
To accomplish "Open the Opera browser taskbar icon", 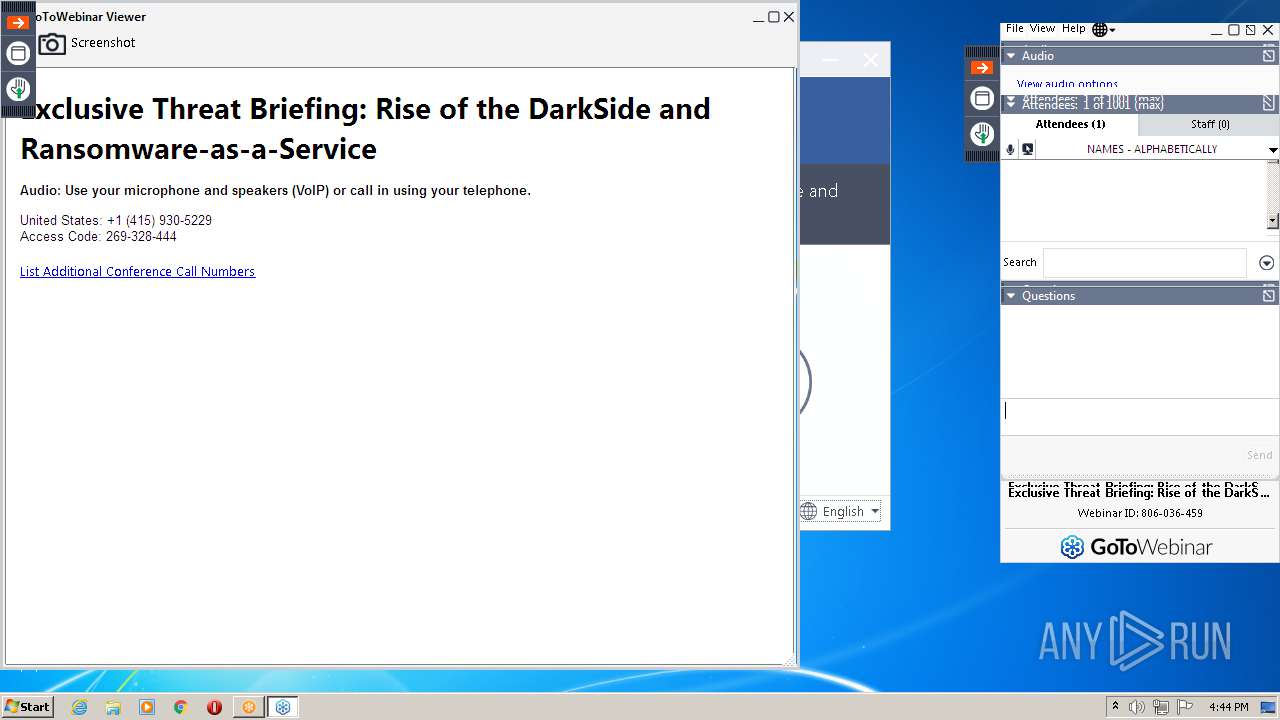I will click(214, 707).
